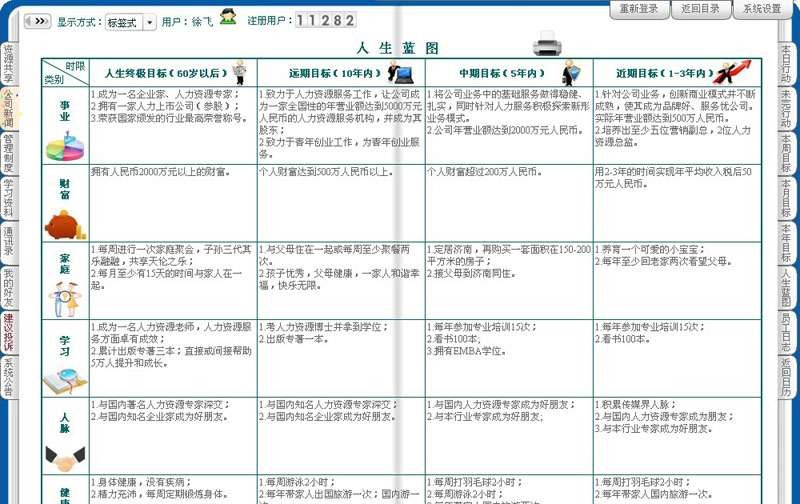The width and height of the screenshot is (800, 504).
Task: Open the 我的好友 side tab
Action: 8,288
